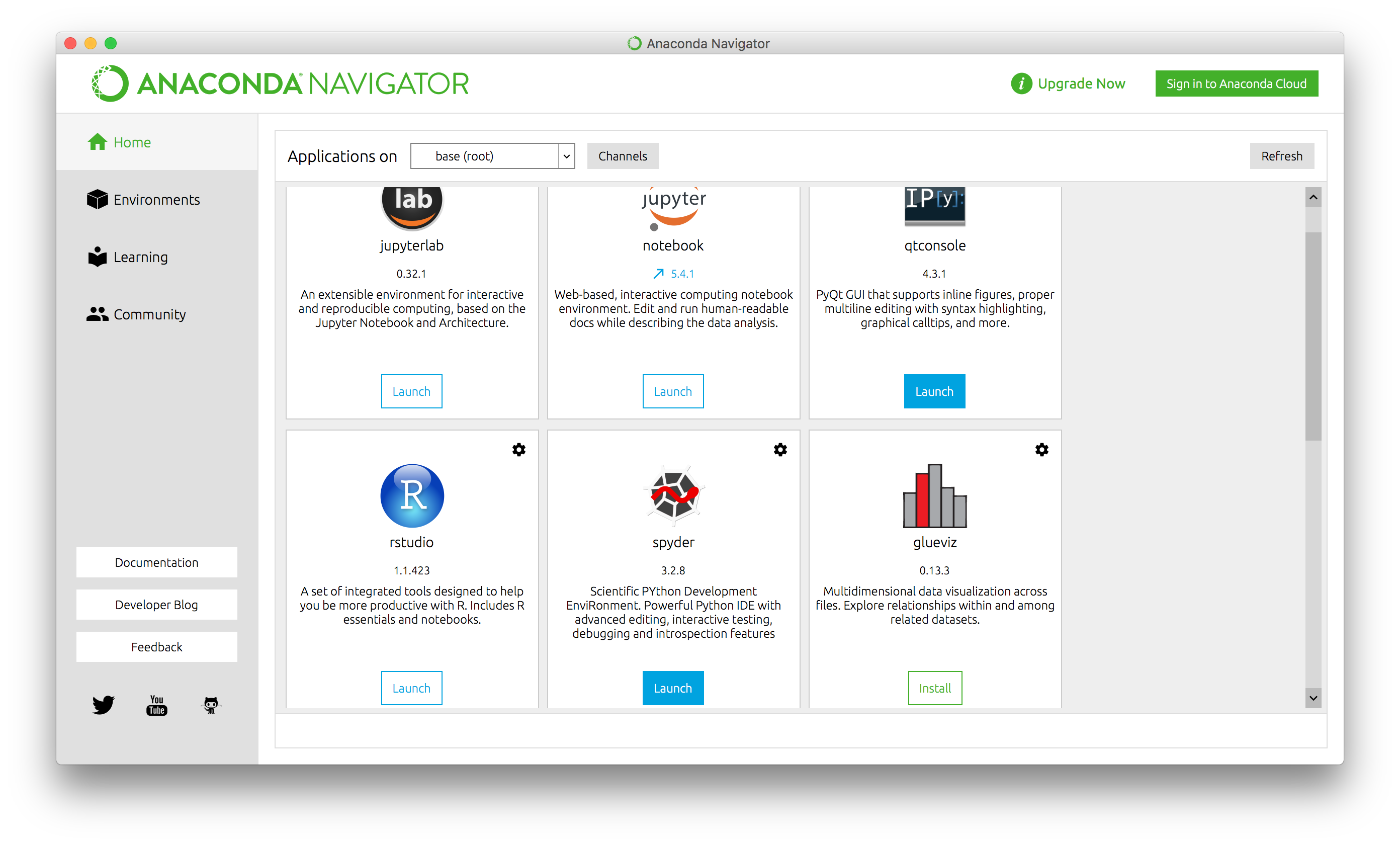
Task: Click the Anaconda Navigator title bar icon
Action: pos(634,43)
